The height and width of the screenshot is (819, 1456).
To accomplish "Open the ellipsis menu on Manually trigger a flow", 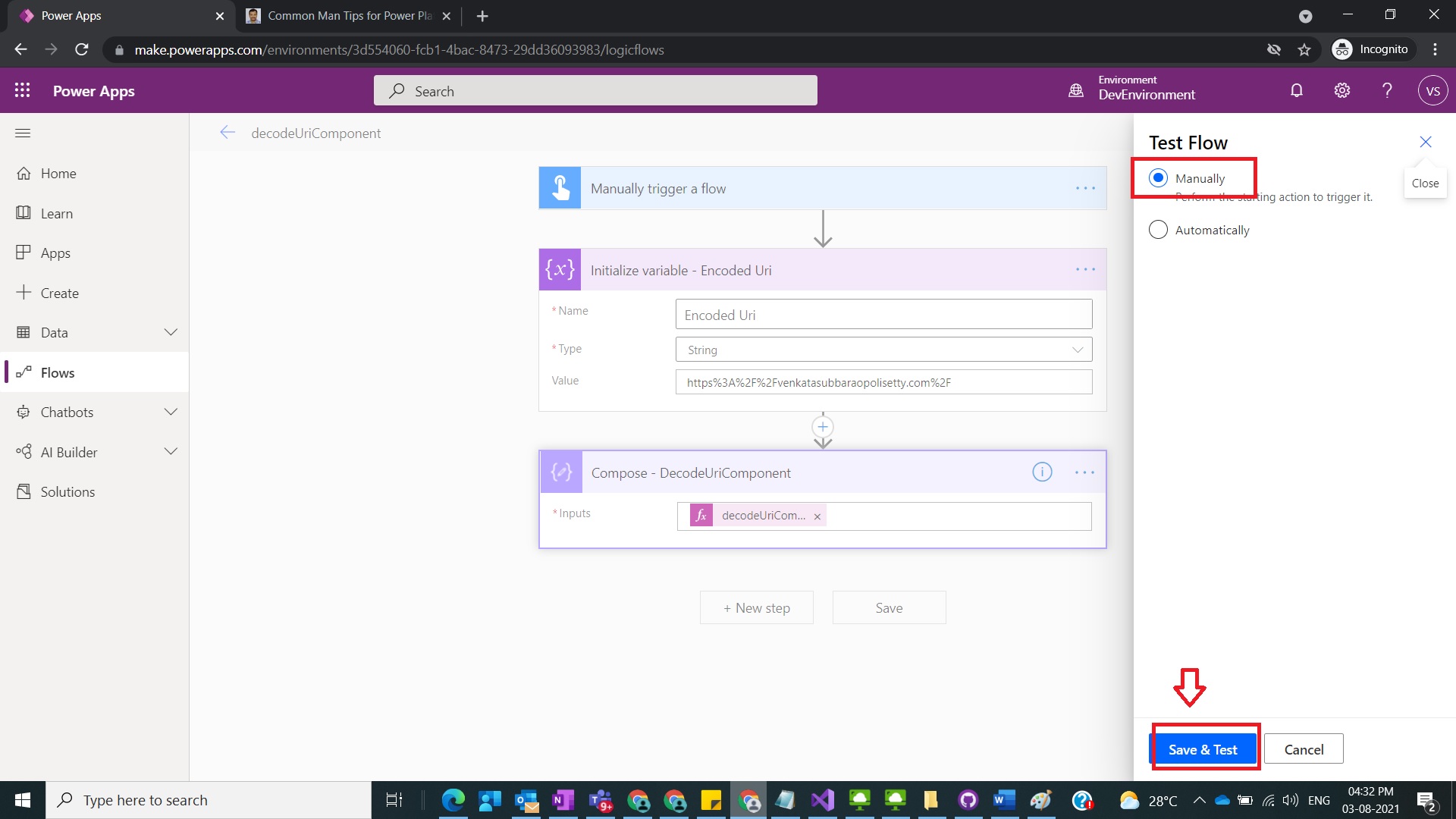I will click(x=1086, y=188).
